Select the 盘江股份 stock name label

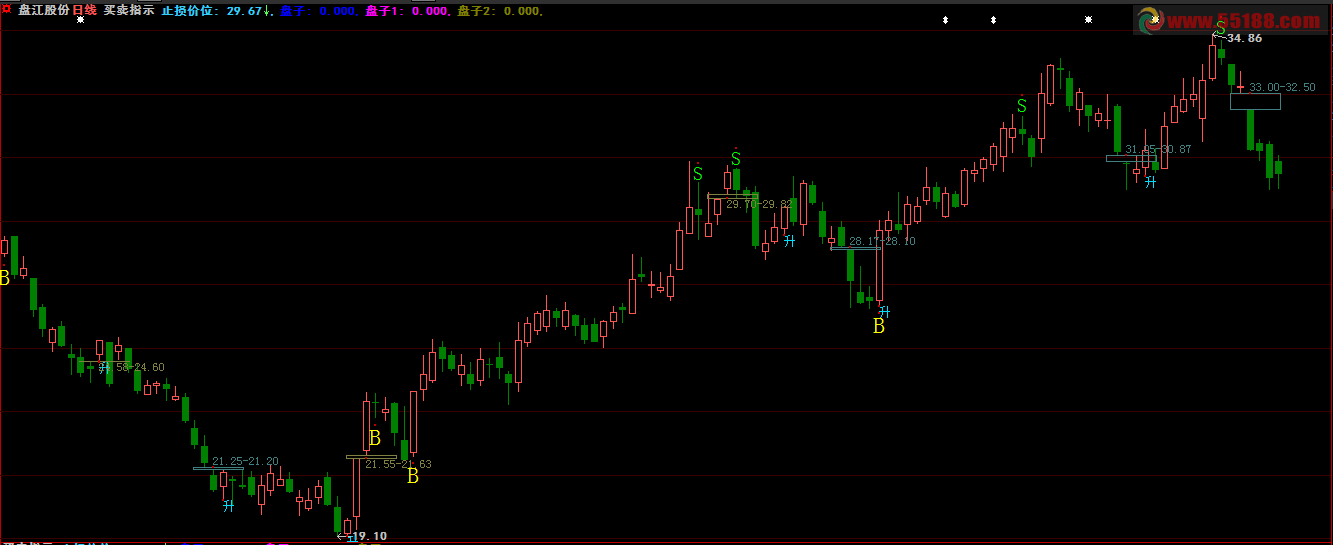(44, 10)
